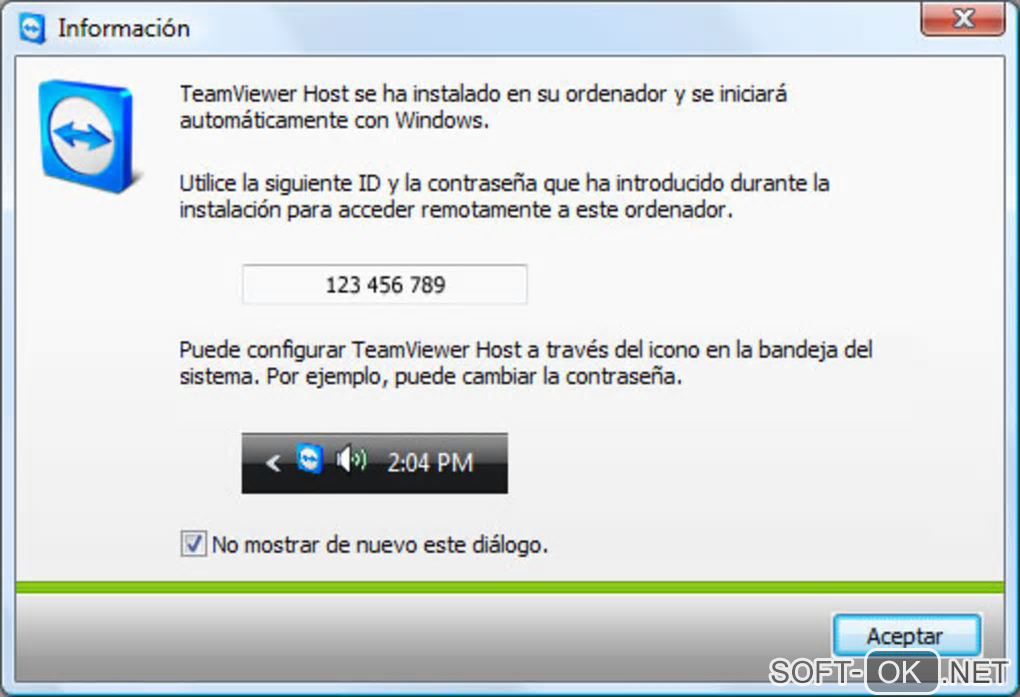Screen dimensions: 1020x697
Task: Confirm the dialog with the Aceptar button
Action: [906, 635]
